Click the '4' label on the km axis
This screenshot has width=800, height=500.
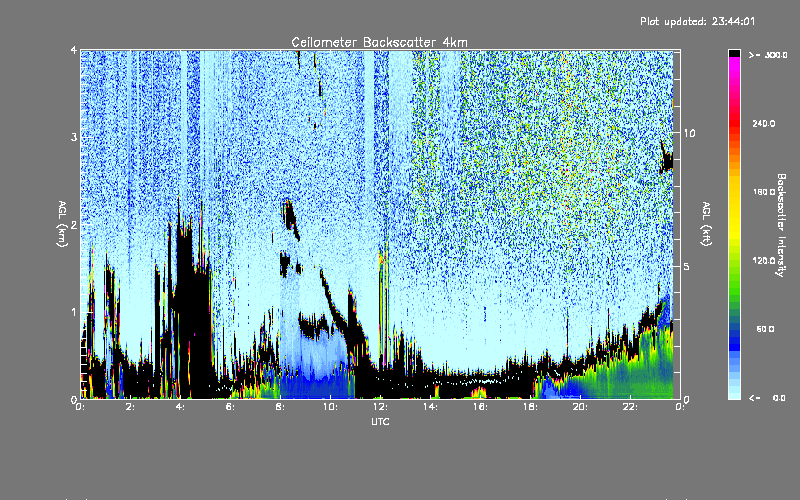point(74,50)
